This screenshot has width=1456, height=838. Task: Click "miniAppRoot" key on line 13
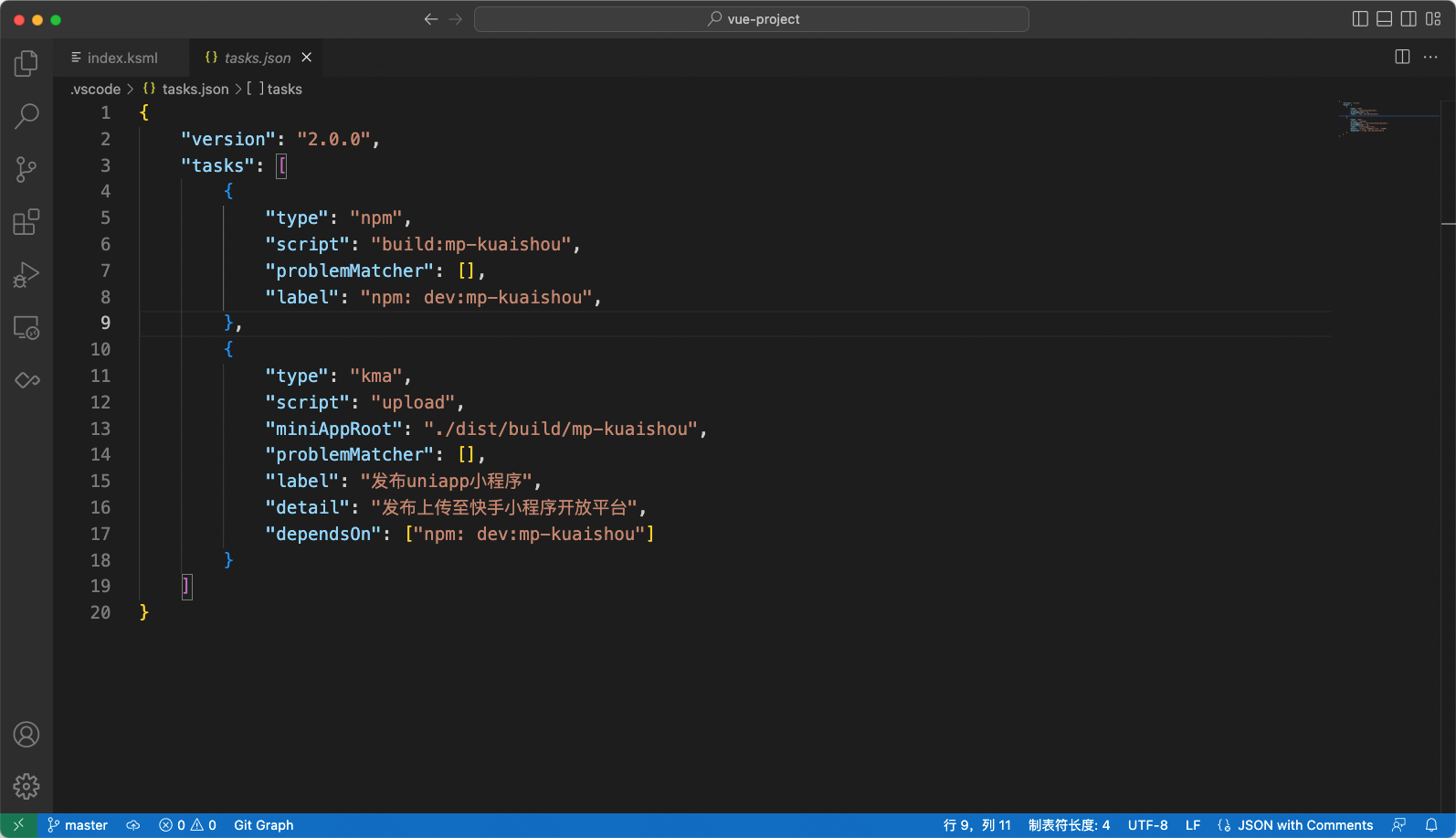(333, 429)
